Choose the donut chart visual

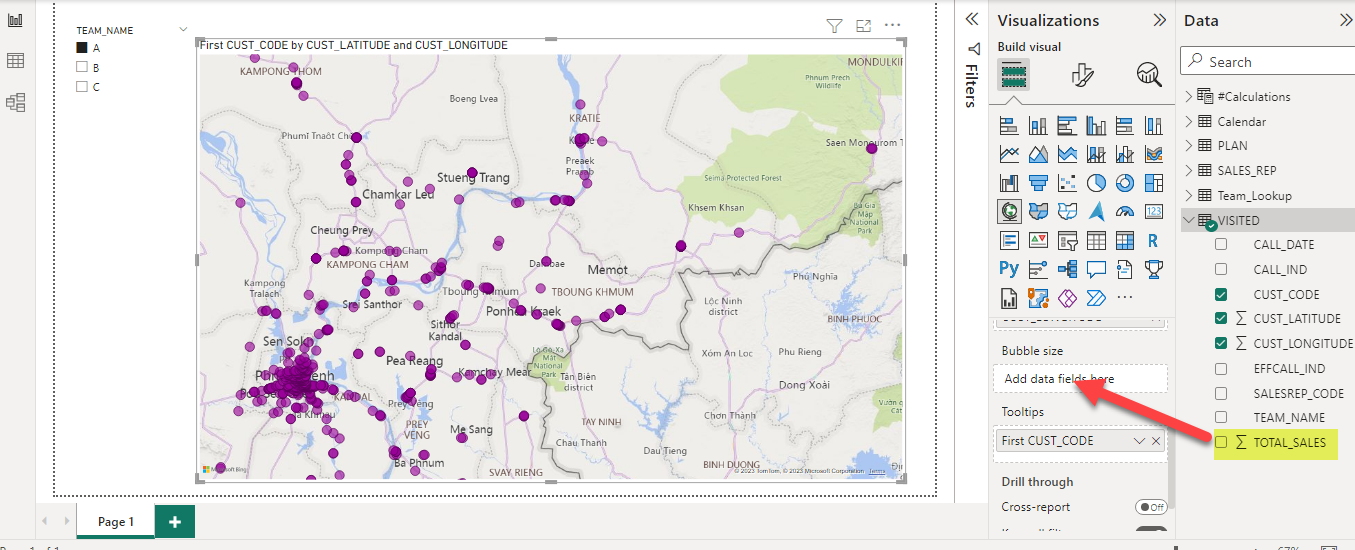[1125, 183]
